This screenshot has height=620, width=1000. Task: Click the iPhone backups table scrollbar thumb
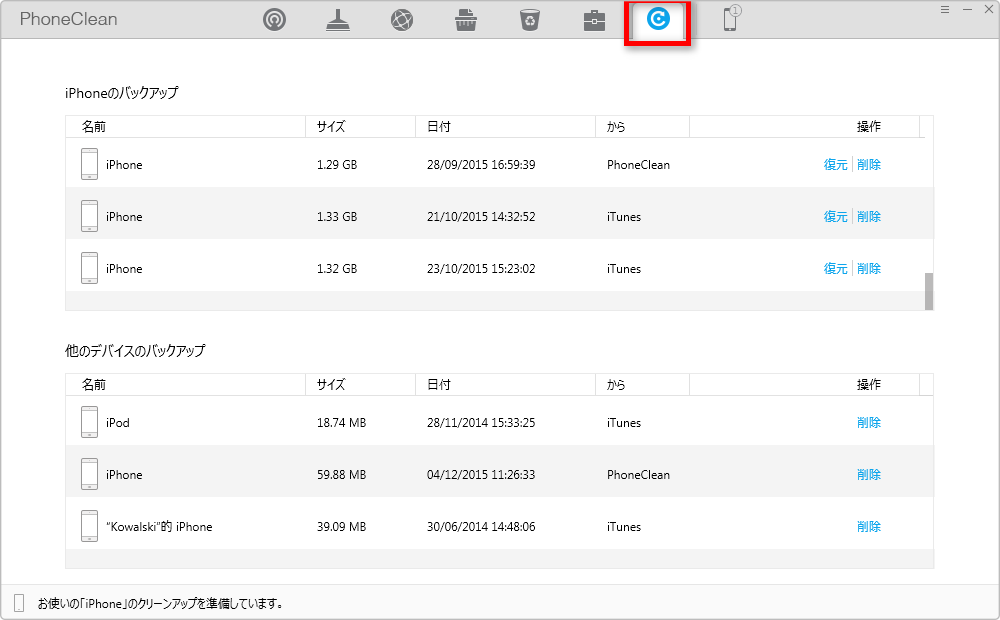point(929,292)
